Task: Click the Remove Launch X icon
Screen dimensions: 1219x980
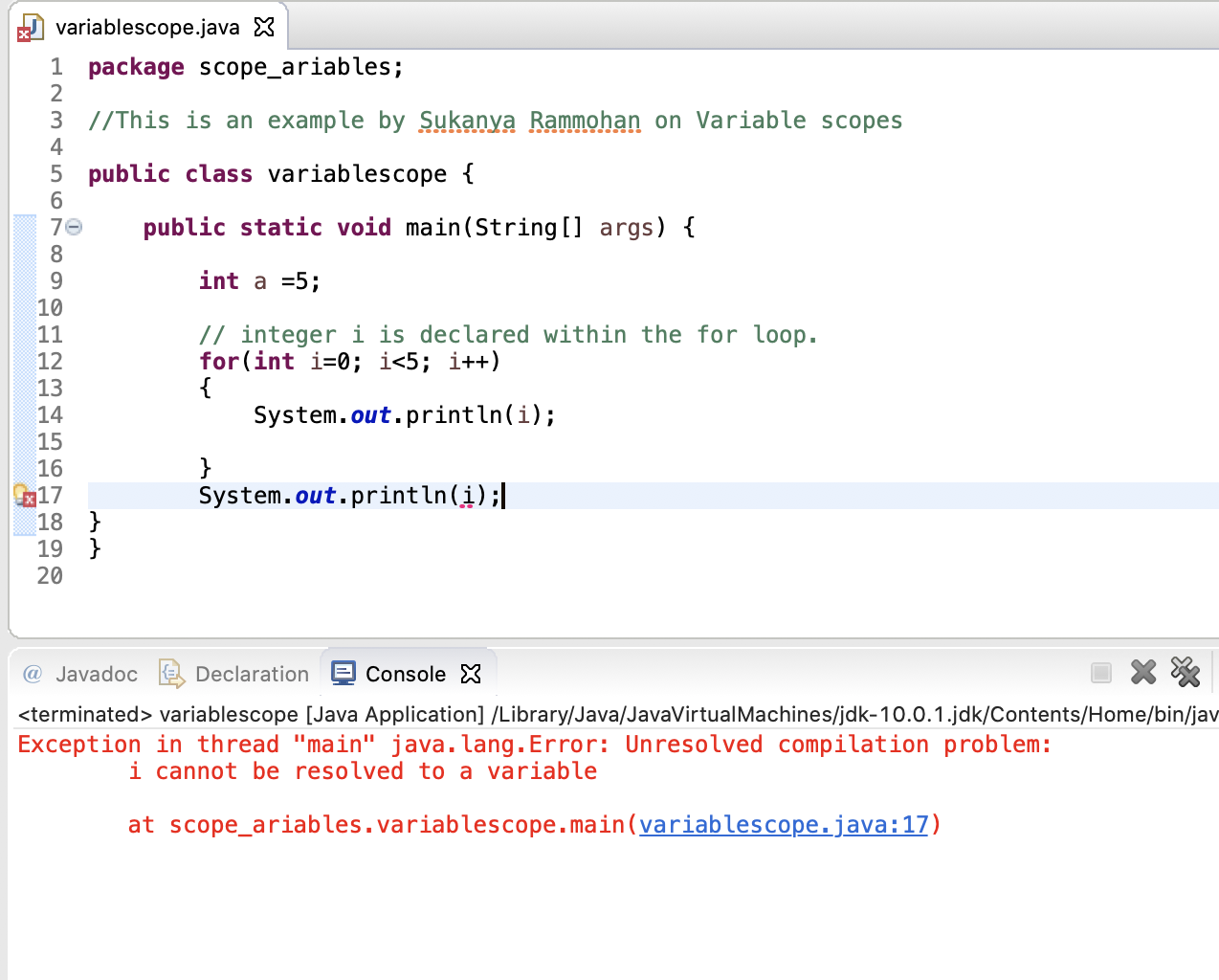Action: pos(1143,672)
